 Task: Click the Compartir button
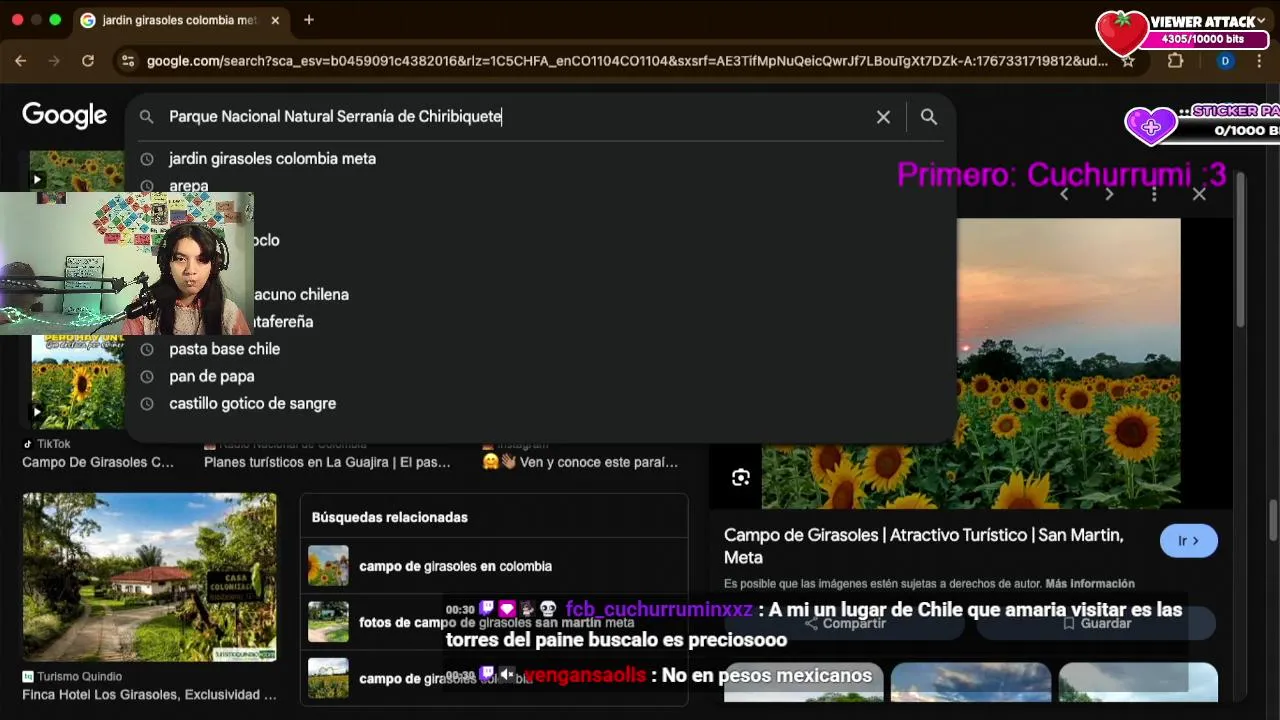pos(844,623)
